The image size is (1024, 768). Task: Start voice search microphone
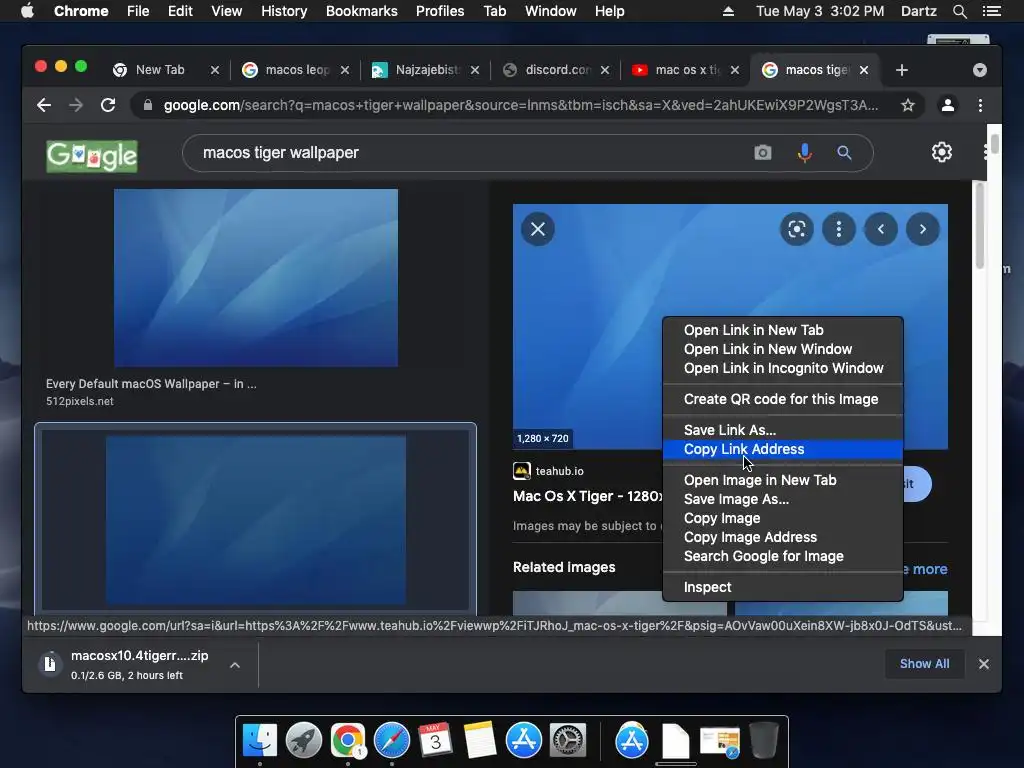click(x=805, y=153)
